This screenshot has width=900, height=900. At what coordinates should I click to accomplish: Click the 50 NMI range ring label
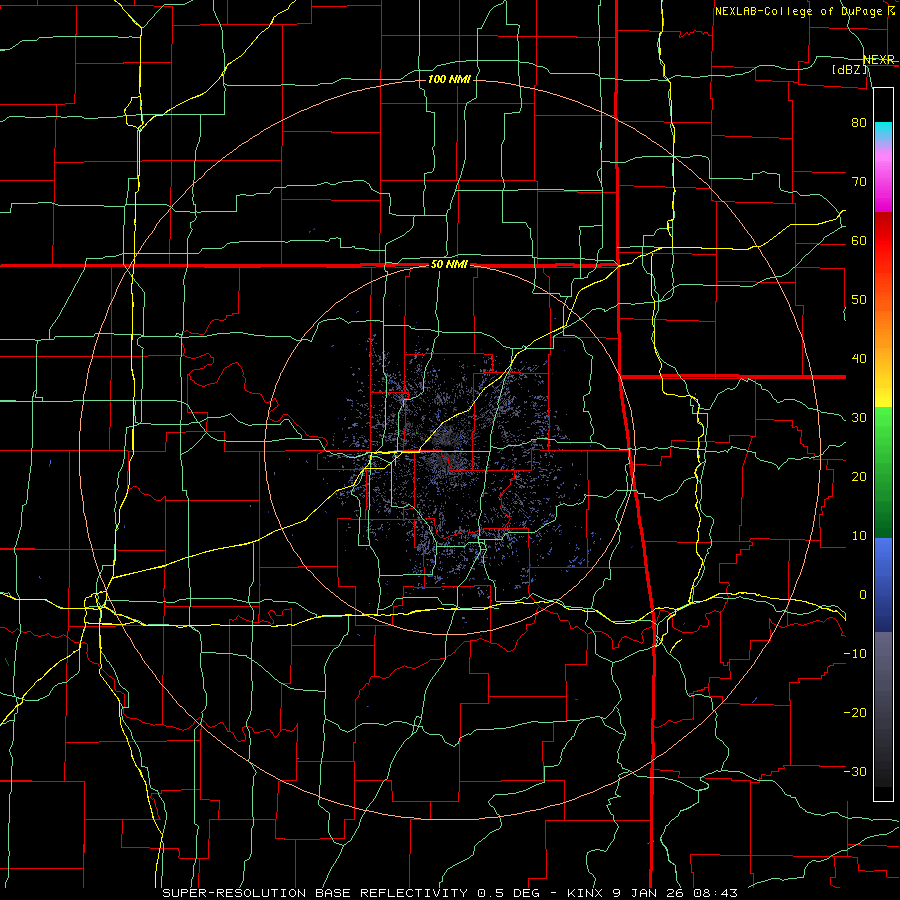(449, 265)
